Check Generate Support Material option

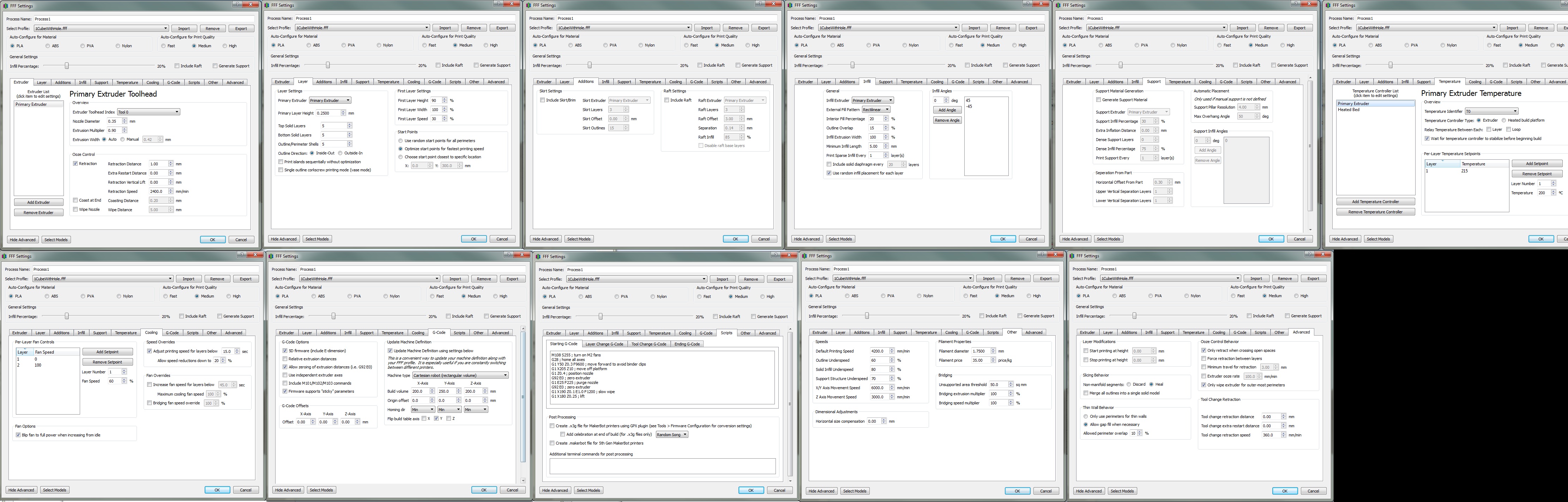pos(1099,100)
